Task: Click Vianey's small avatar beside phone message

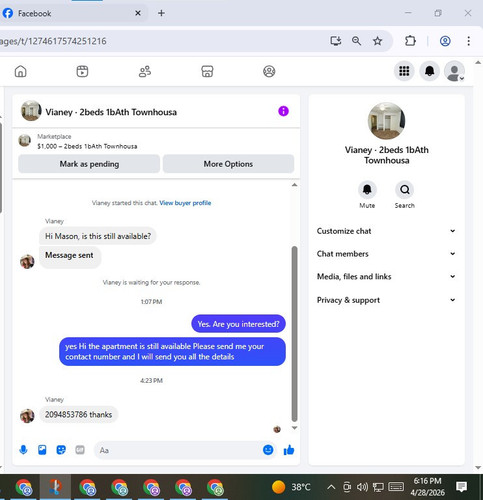Action: pyautogui.click(x=27, y=416)
